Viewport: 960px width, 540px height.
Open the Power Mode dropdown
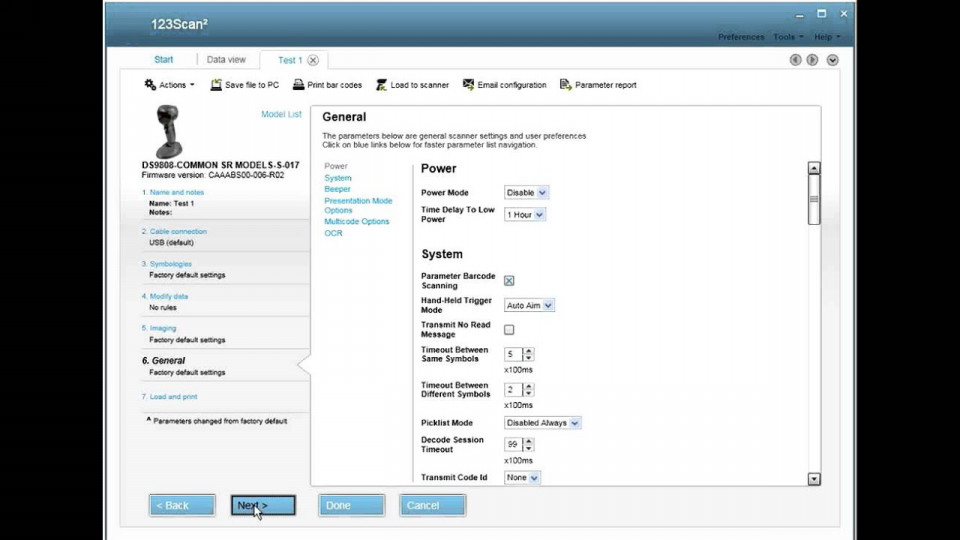click(x=526, y=192)
